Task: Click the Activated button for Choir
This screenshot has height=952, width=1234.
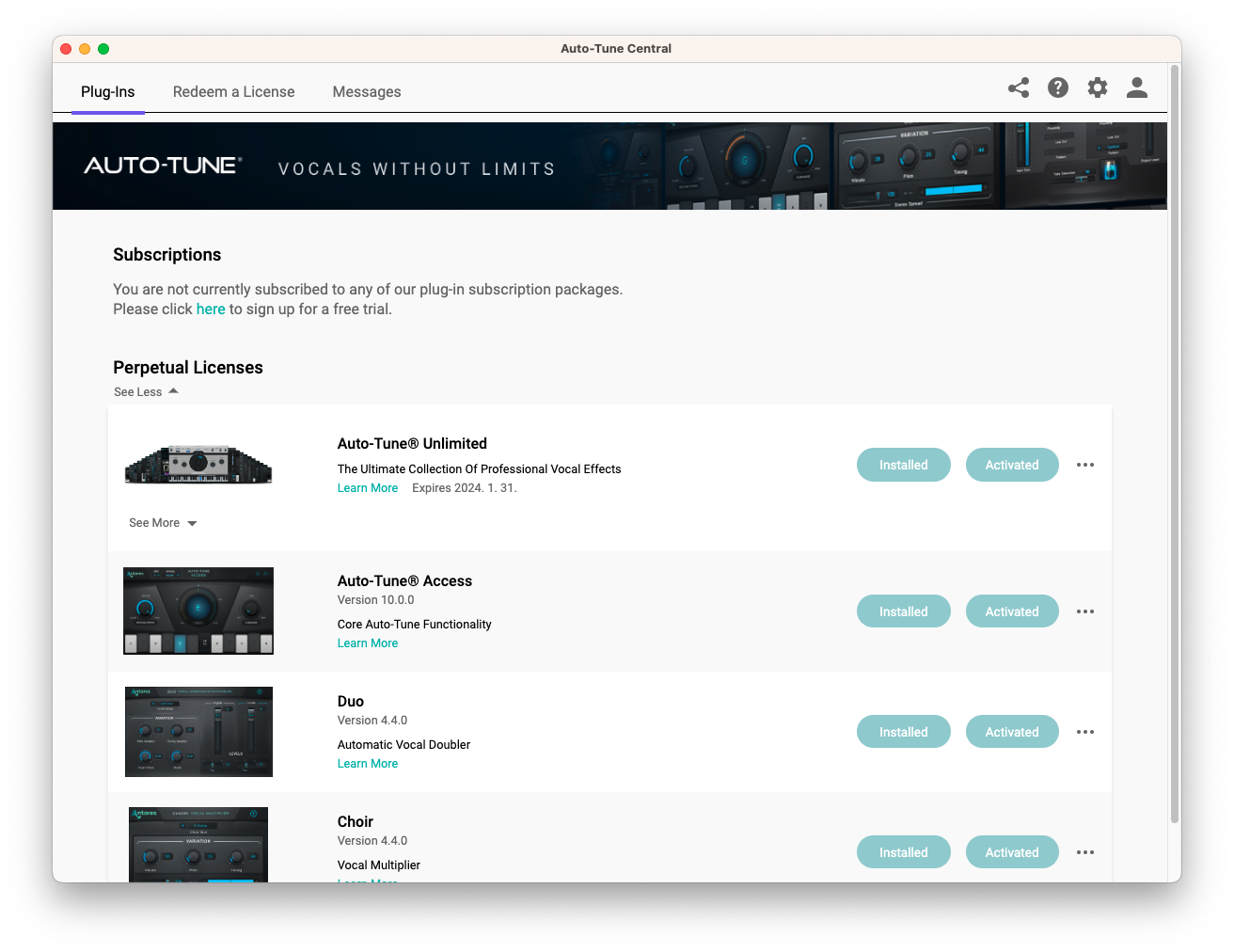Action: (x=1012, y=852)
